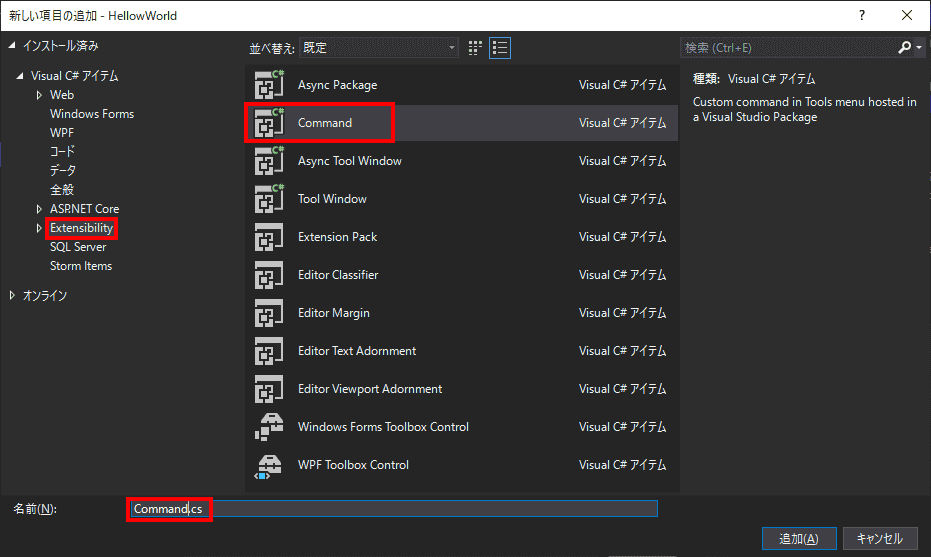Select the SQL Server category
931x557 pixels.
tap(78, 247)
